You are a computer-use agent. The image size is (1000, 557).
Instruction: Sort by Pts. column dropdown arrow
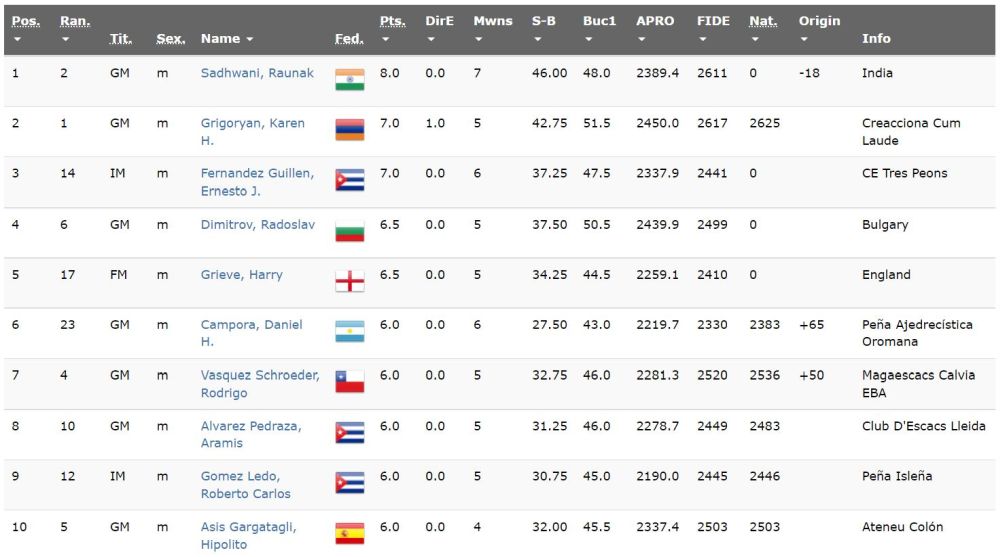coord(386,40)
